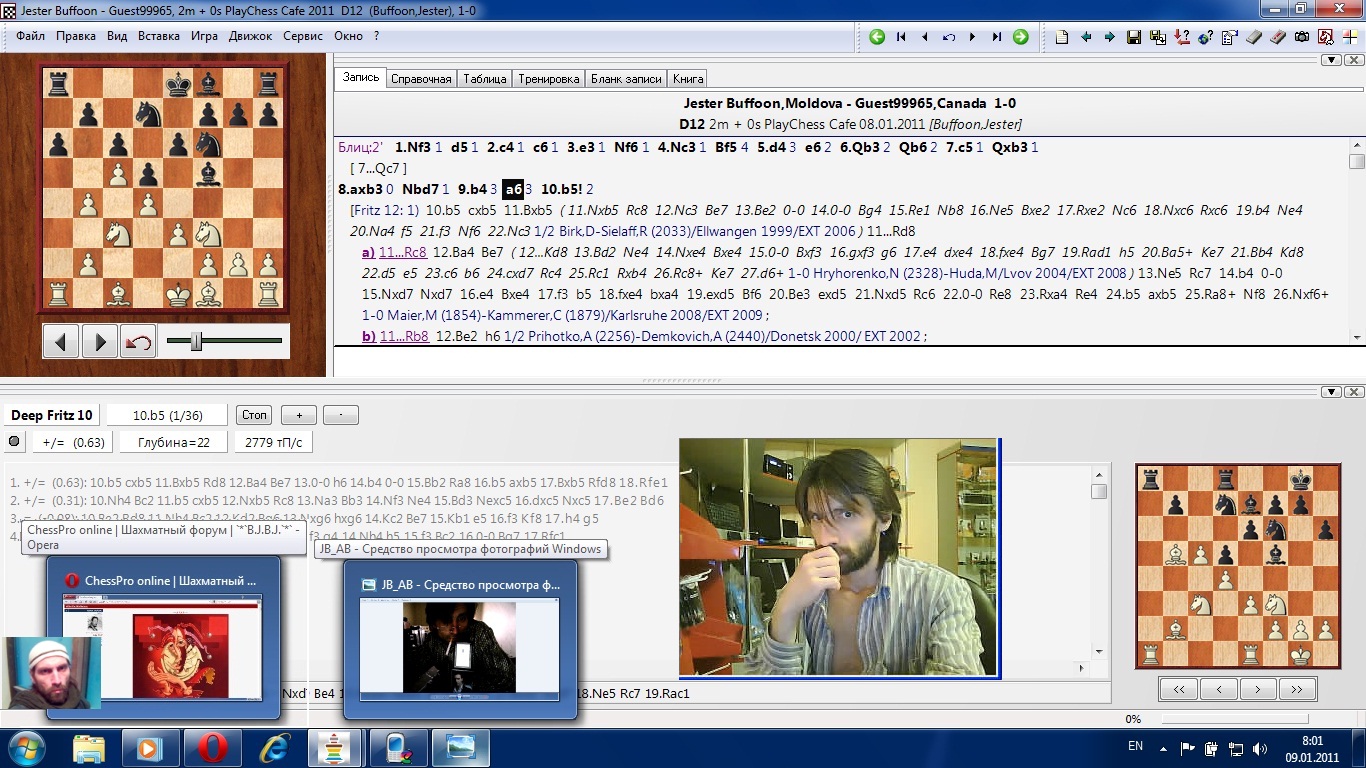1366x768 pixels.
Task: Switch to the Справочная tab
Action: tap(421, 78)
